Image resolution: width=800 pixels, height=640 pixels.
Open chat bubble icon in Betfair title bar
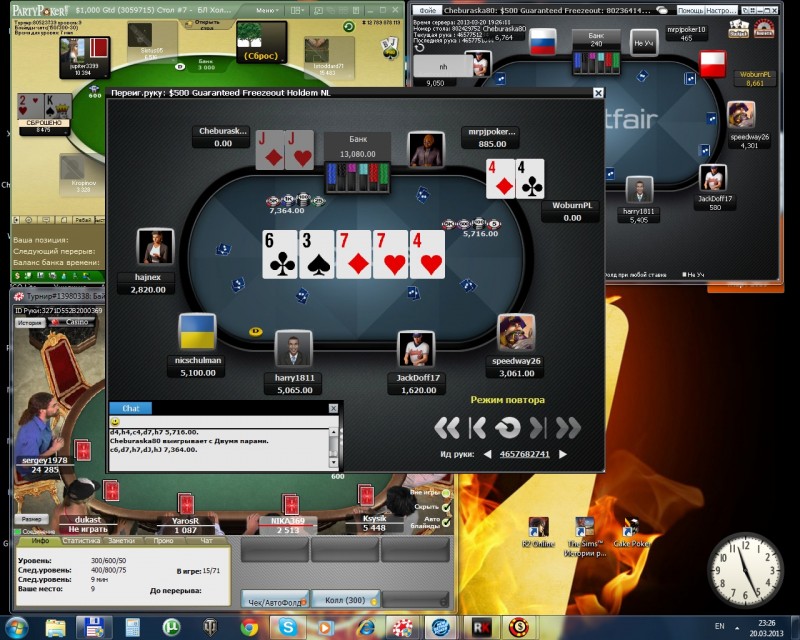[662, 10]
